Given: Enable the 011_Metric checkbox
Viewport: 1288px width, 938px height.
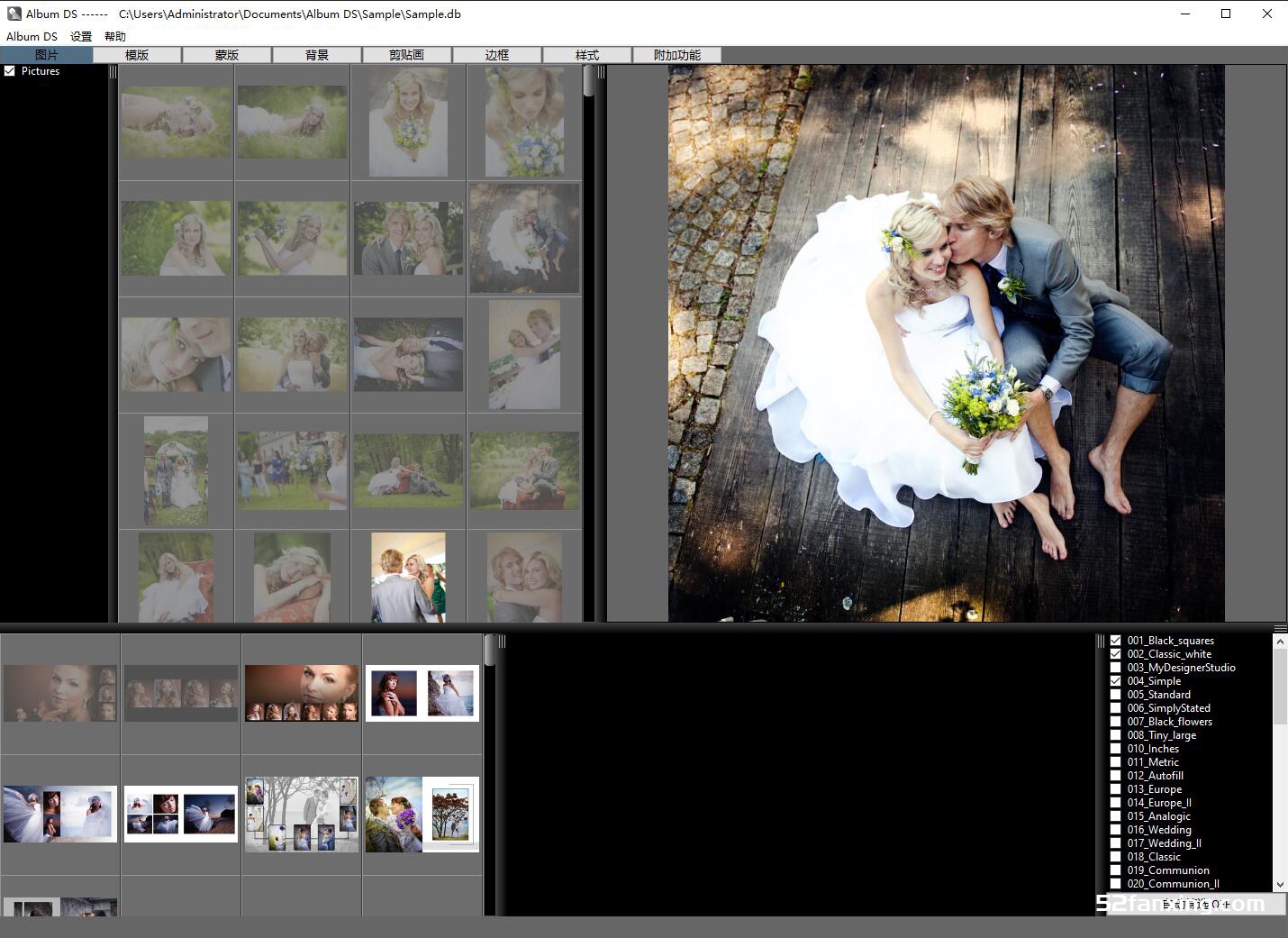Looking at the screenshot, I should (x=1116, y=762).
